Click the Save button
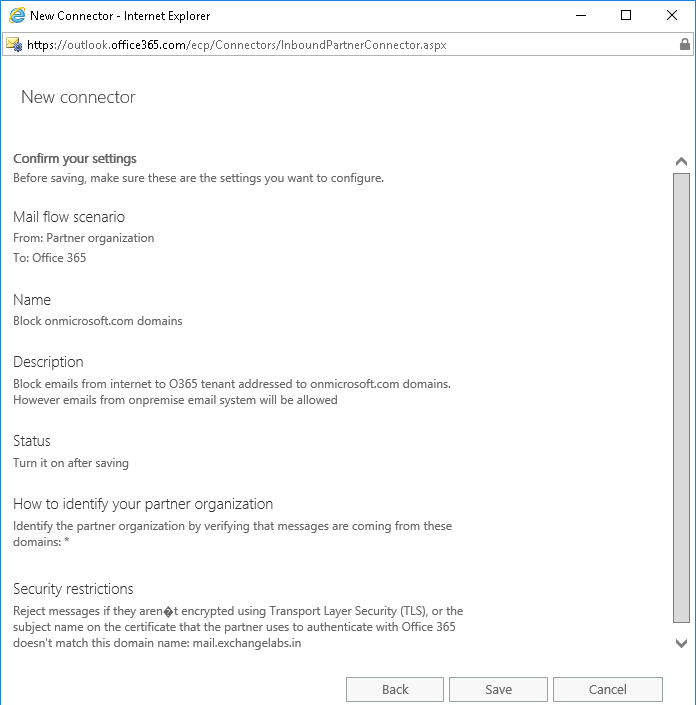Image resolution: width=696 pixels, height=705 pixels. (x=498, y=689)
